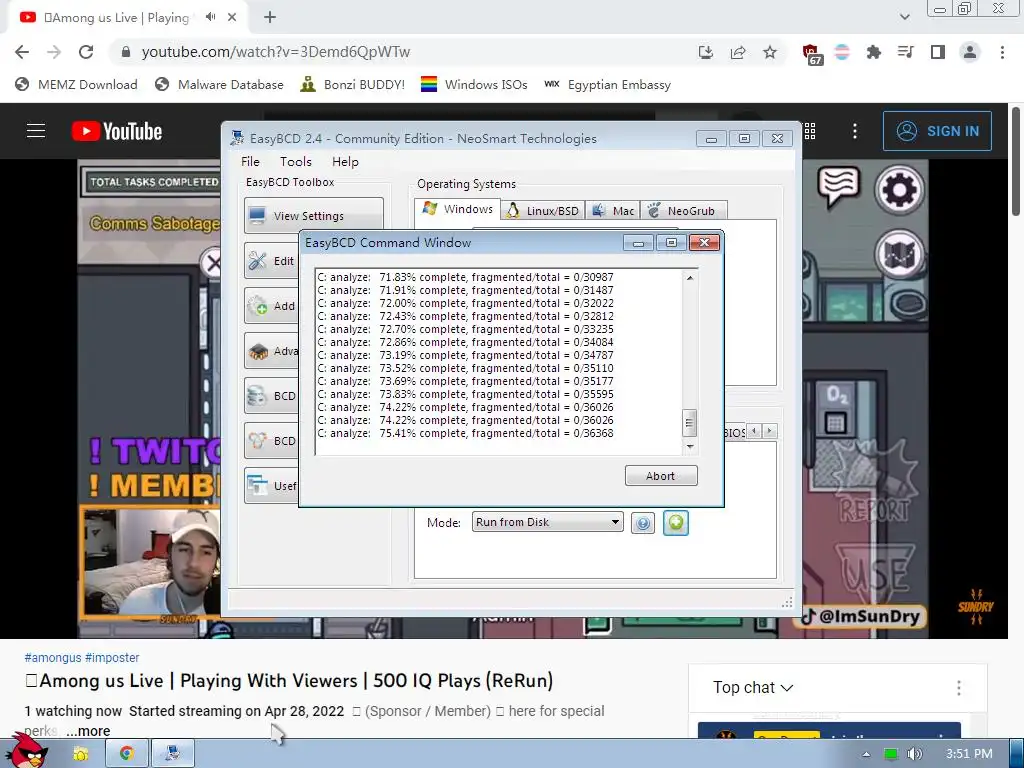Open YouTube settings three-dot menu
Image resolution: width=1024 pixels, height=768 pixels.
click(854, 131)
